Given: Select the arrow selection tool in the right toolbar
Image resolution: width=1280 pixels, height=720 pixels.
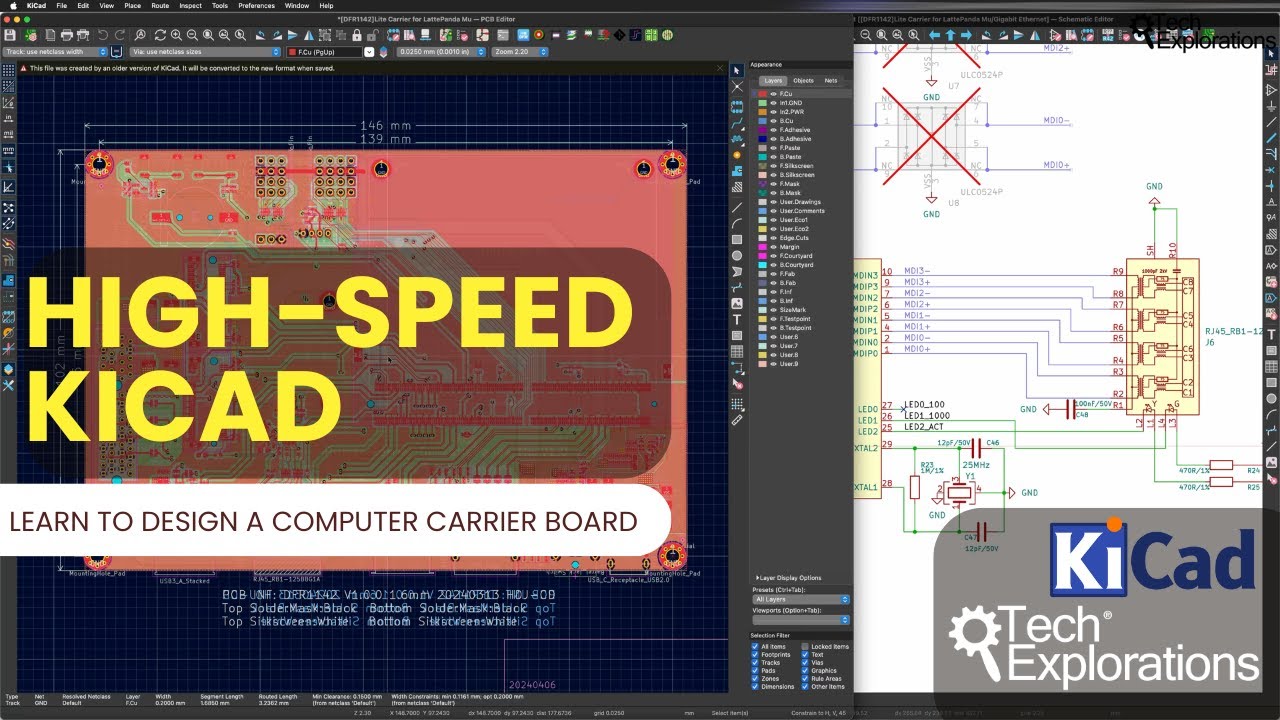Looking at the screenshot, I should coord(737,69).
